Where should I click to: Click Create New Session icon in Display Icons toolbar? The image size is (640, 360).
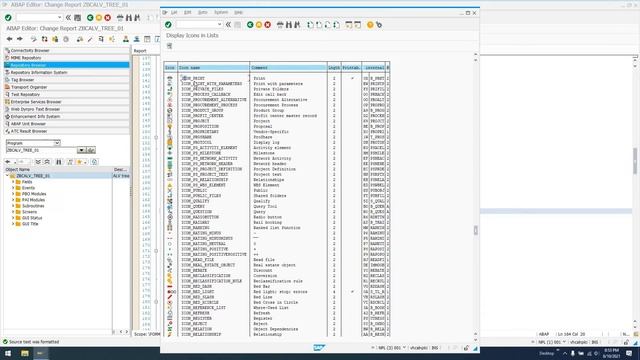point(349,25)
